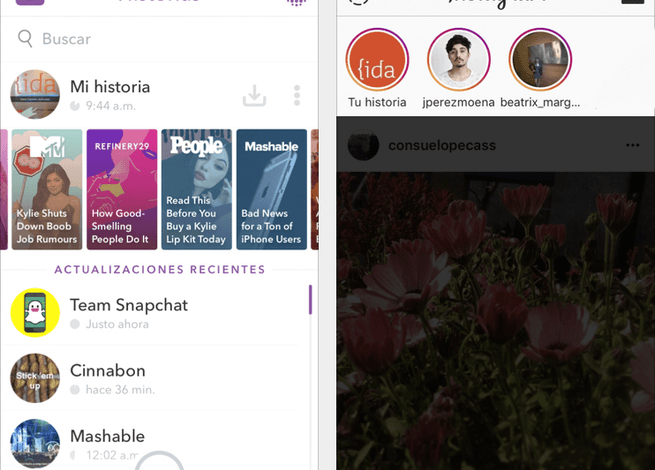655x470 pixels.
Task: Open the Mashable avatar in recent updates
Action: click(35, 443)
